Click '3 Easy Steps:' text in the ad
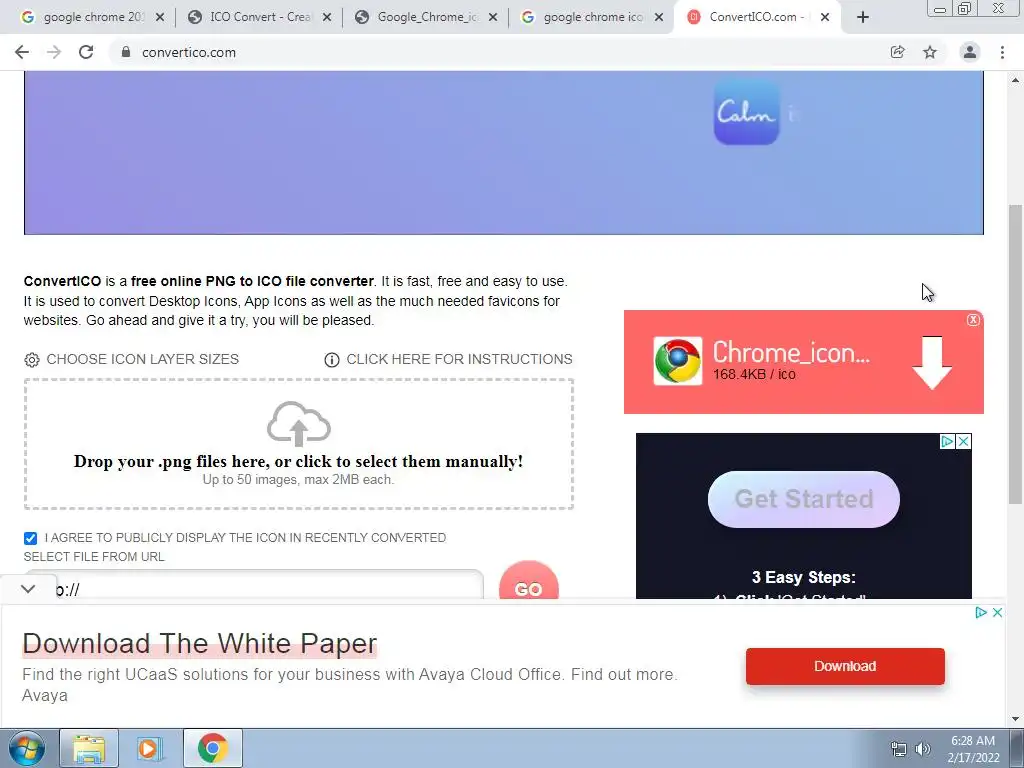Viewport: 1024px width, 768px height. (x=803, y=577)
